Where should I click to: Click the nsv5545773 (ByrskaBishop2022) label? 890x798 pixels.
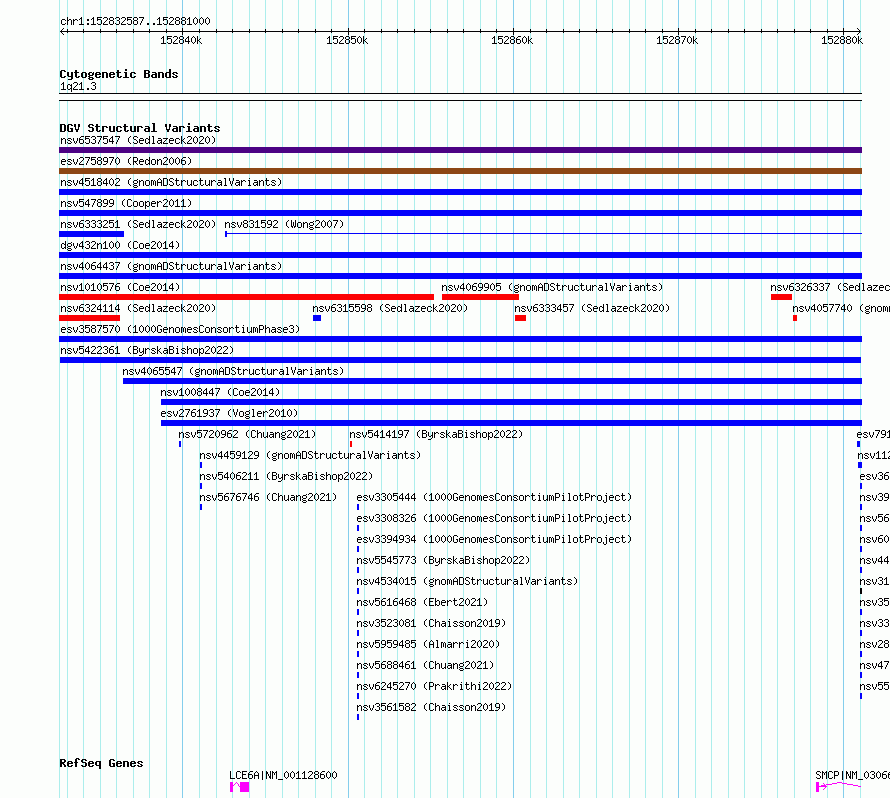(x=443, y=560)
